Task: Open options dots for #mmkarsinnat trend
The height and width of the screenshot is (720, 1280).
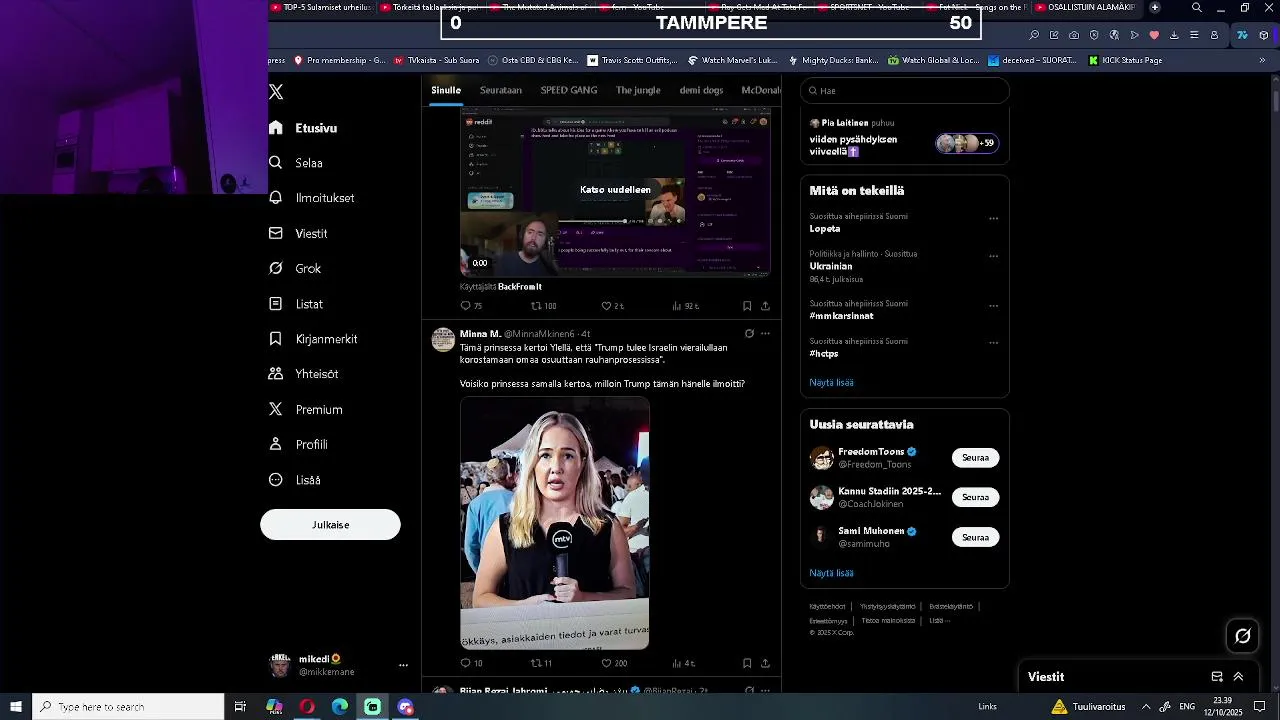Action: [x=993, y=305]
